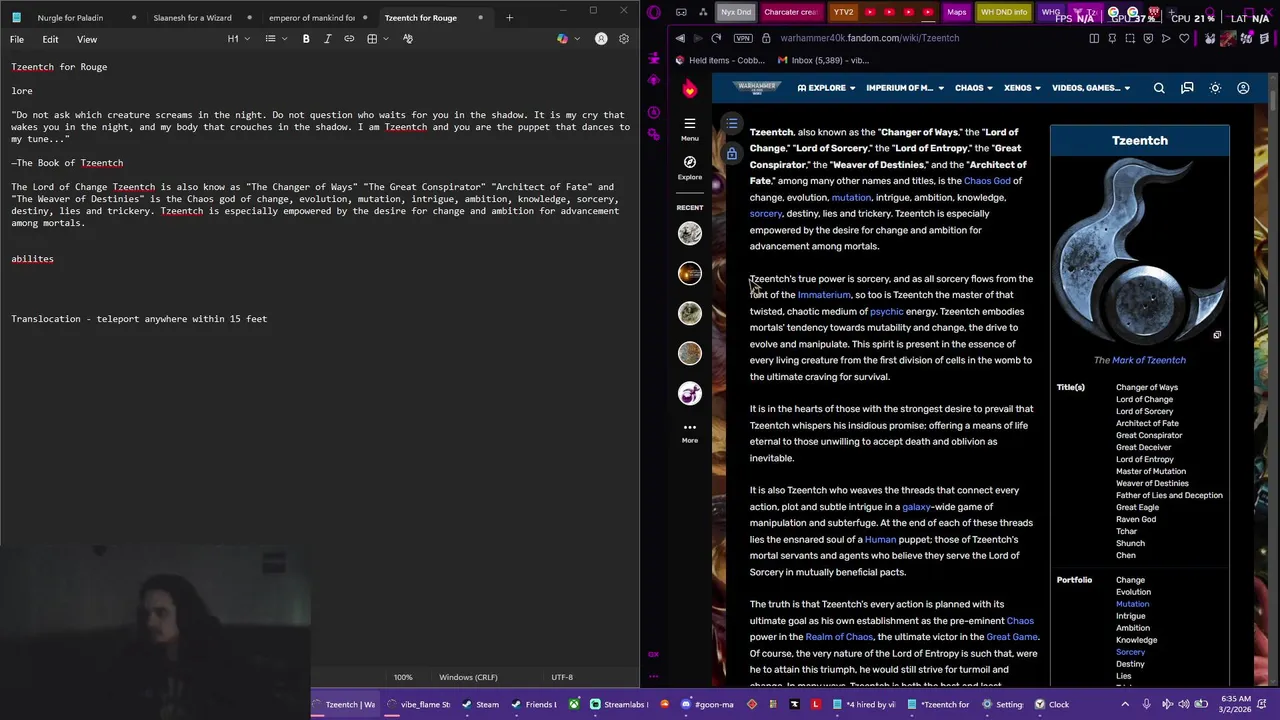Open the Charcater creat browser tab
This screenshot has width=1280, height=720.
point(790,12)
